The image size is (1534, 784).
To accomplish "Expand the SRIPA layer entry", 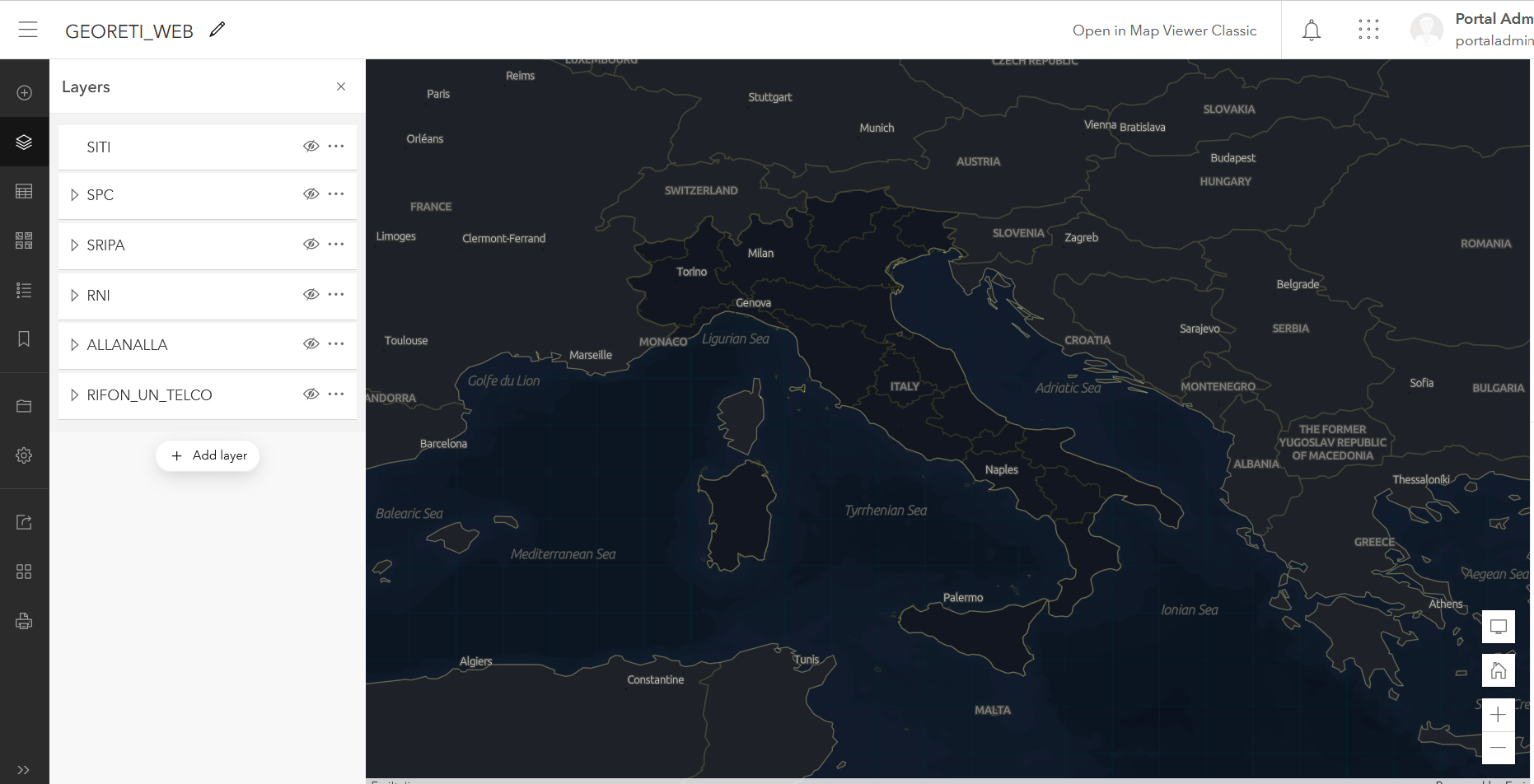I will pos(75,245).
